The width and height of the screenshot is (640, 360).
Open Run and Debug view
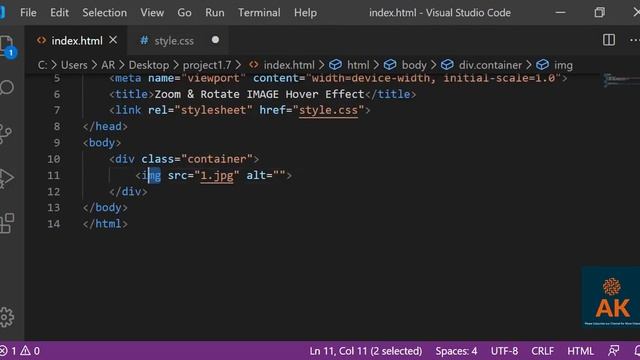pos(7,178)
